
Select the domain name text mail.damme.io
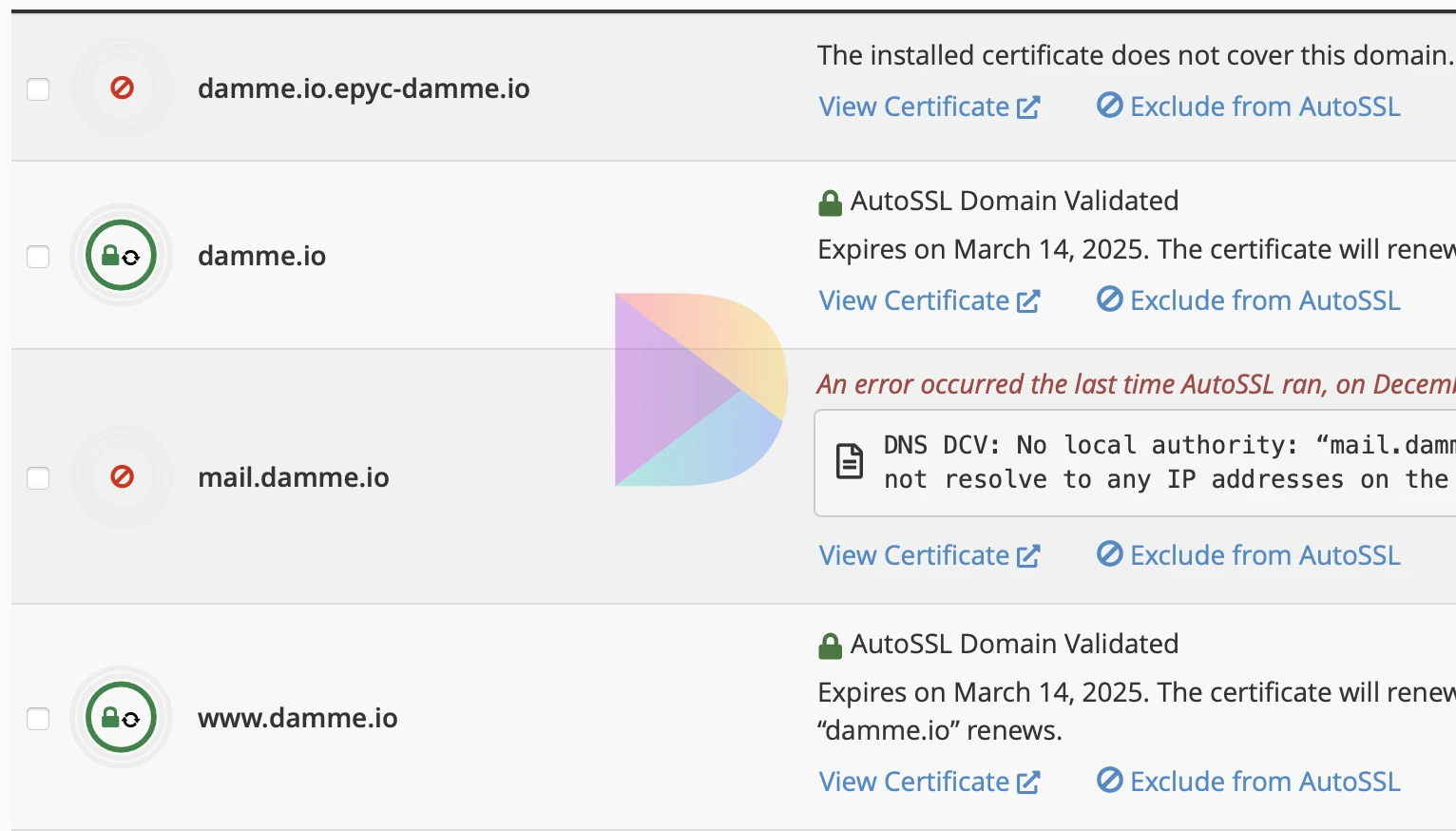click(294, 477)
